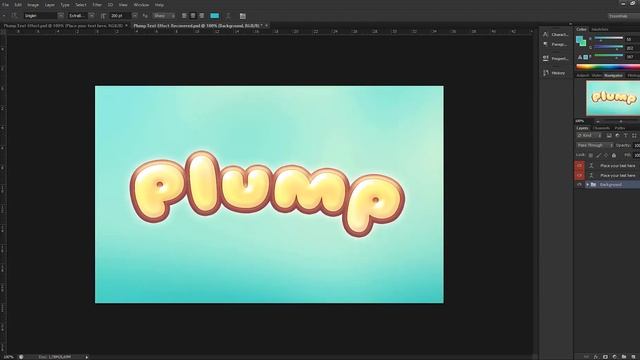Toggle the Character and Paragraph panels icon
640x360 pixels.
pos(242,16)
